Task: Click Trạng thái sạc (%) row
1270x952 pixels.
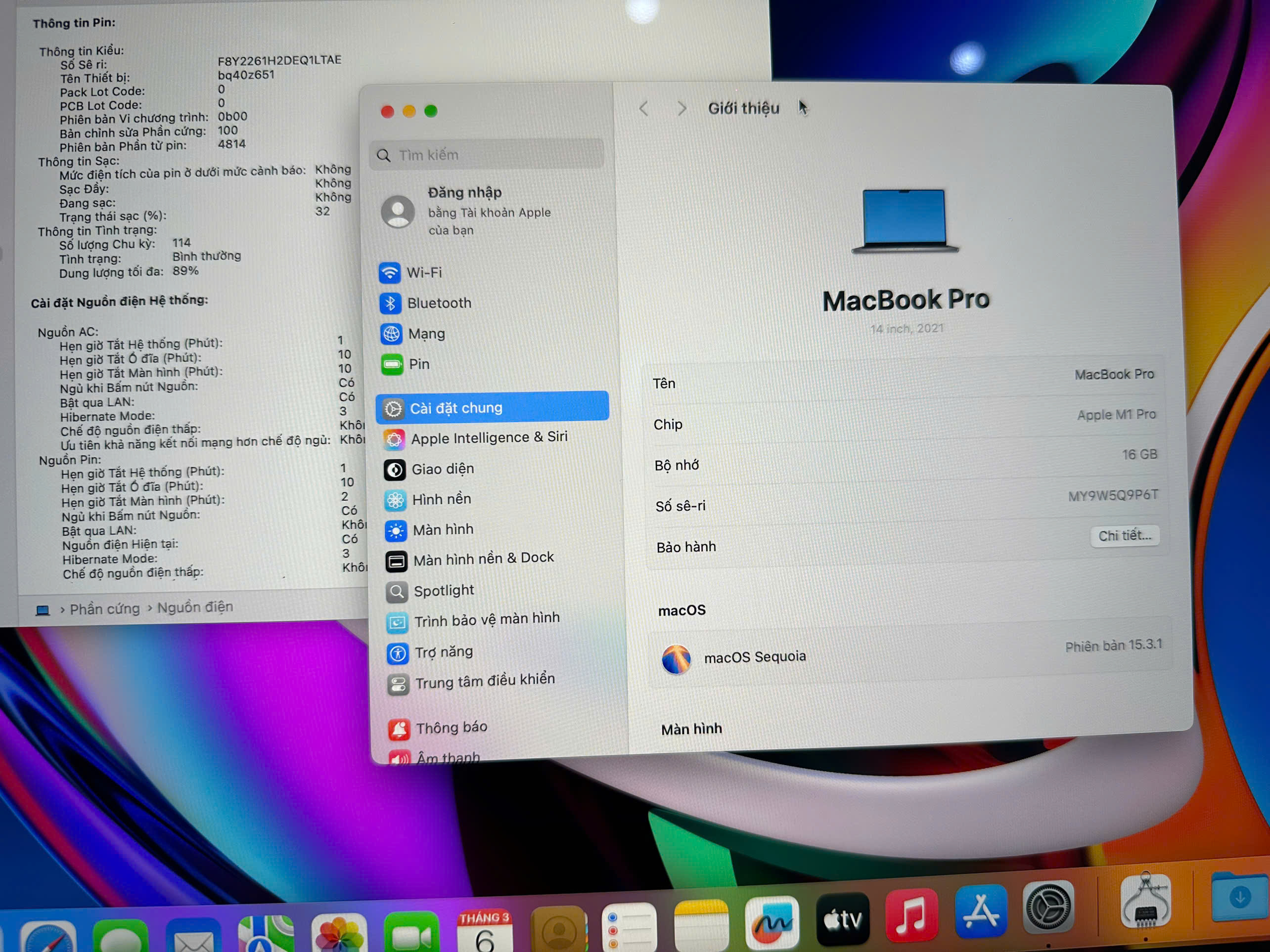Action: pyautogui.click(x=195, y=214)
